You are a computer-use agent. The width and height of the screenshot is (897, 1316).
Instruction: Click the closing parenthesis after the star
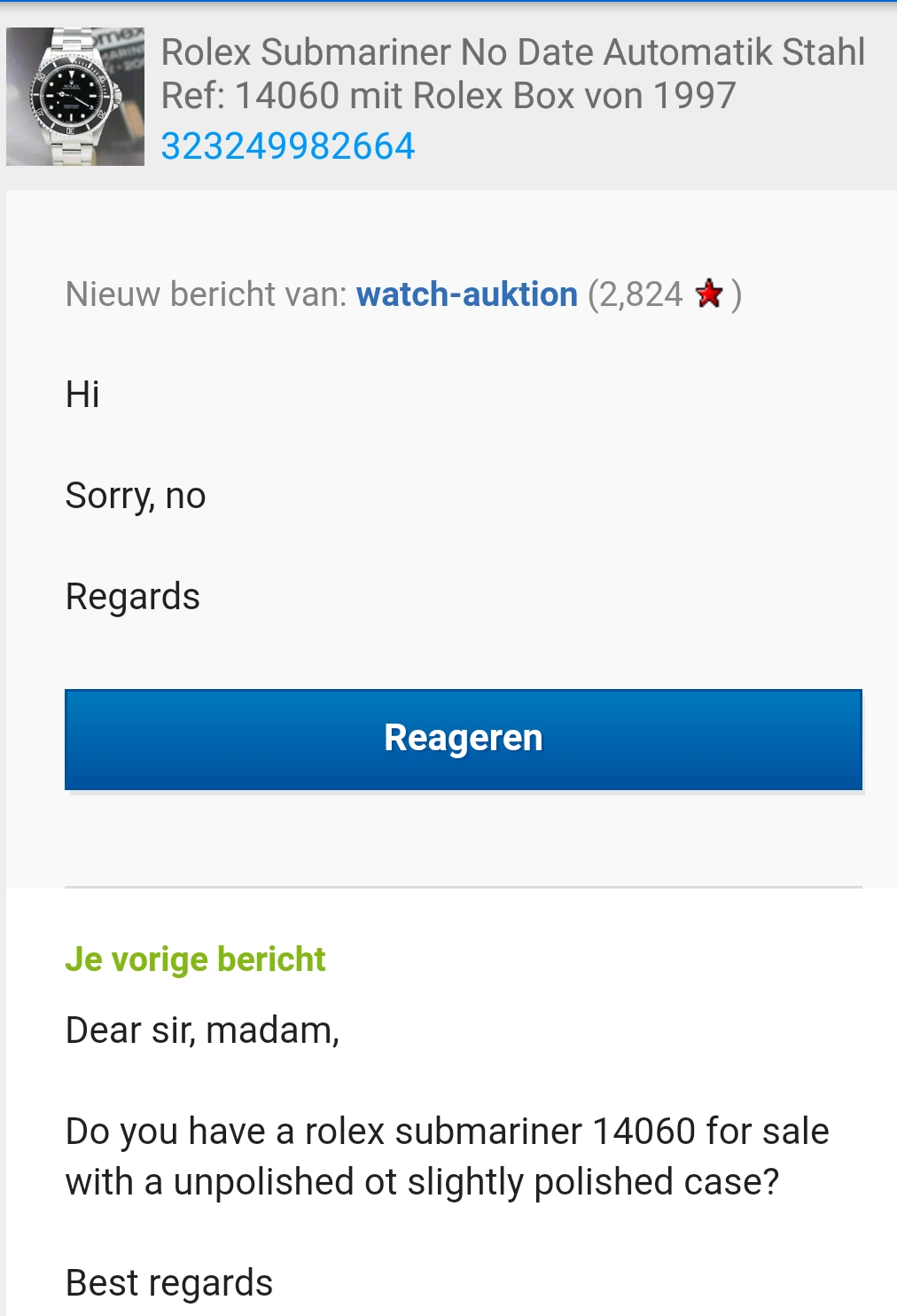click(737, 294)
